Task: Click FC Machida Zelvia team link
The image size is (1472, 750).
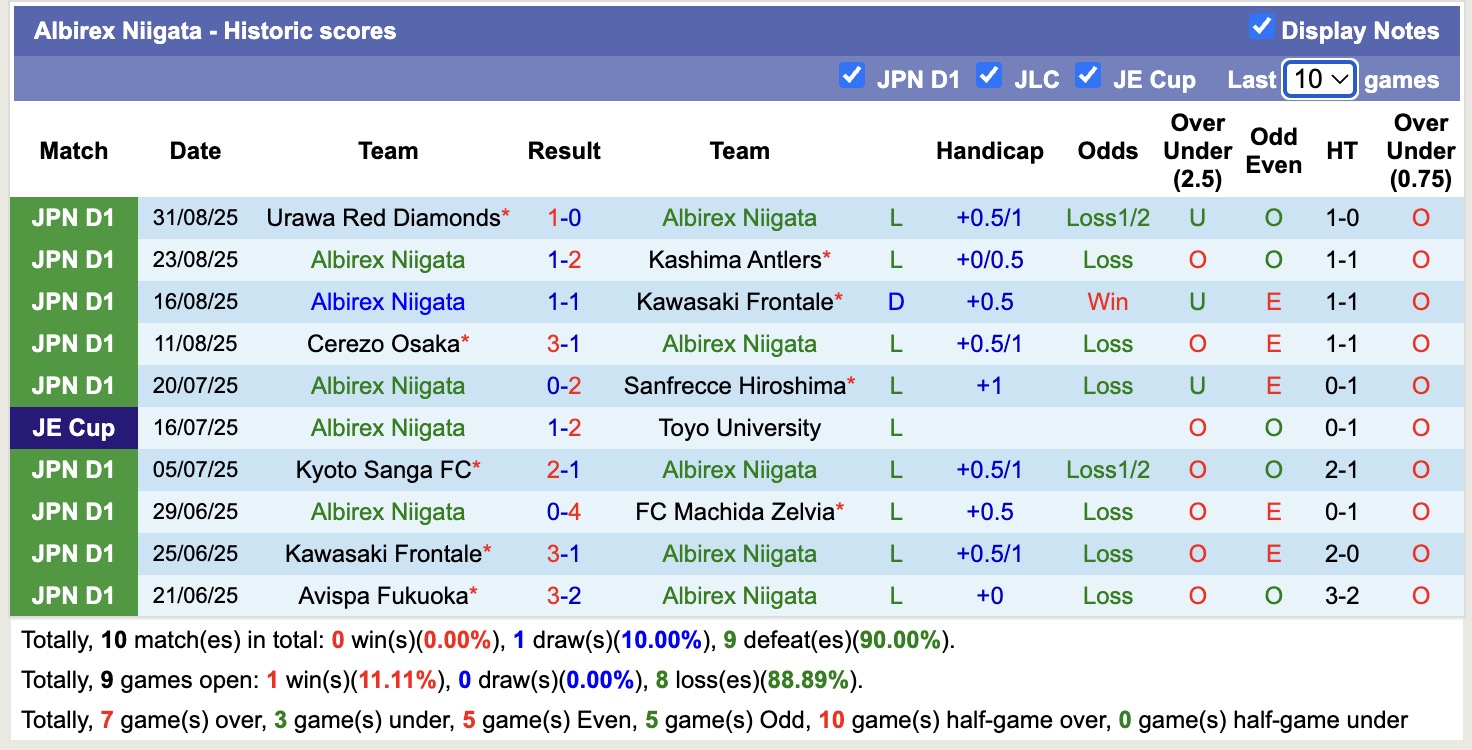Action: pos(735,512)
